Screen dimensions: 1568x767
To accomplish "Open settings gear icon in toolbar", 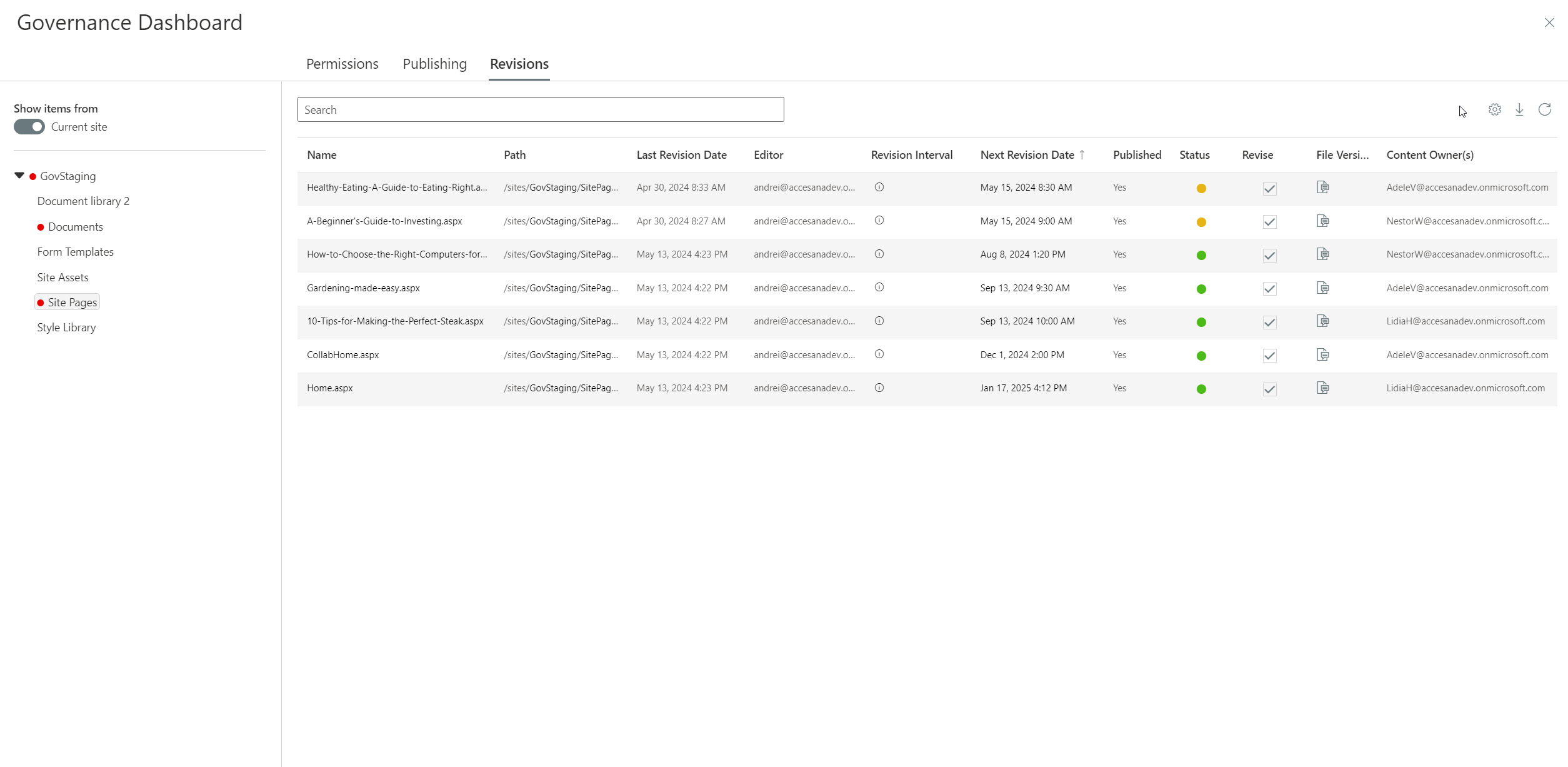I will (x=1494, y=109).
